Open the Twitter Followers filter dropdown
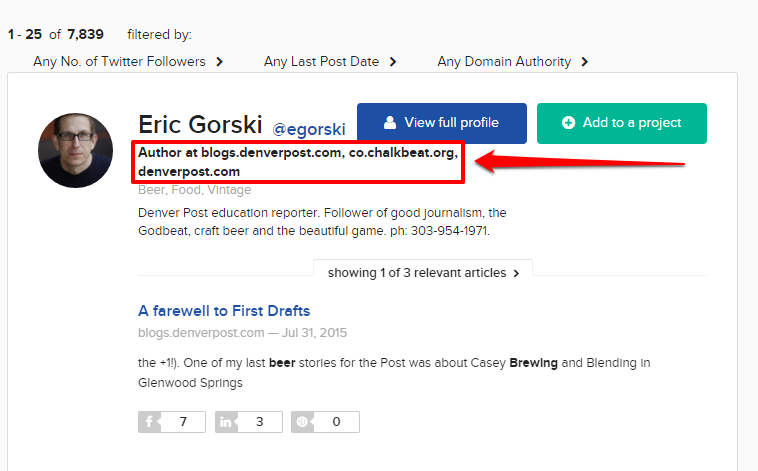Viewport: 758px width, 471px height. tap(128, 62)
